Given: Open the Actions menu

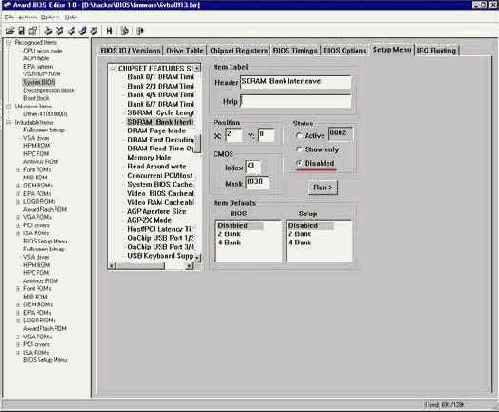Looking at the screenshot, I should 28,17.
